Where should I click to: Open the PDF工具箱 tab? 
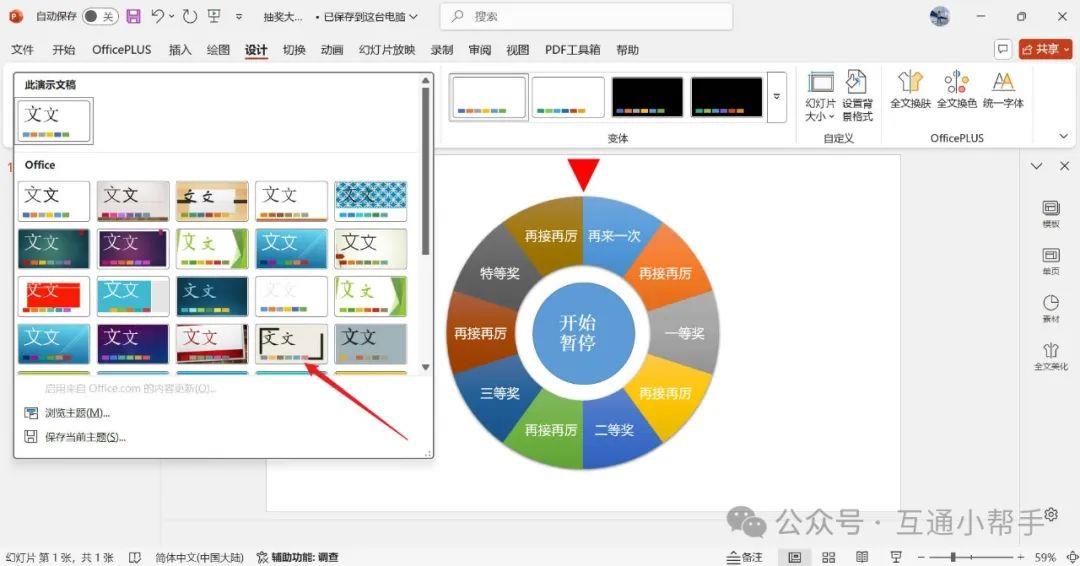pyautogui.click(x=572, y=50)
